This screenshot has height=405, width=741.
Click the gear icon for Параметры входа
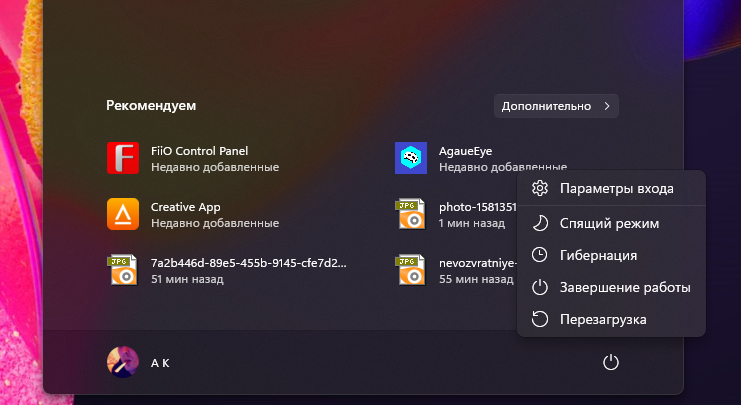[x=540, y=188]
